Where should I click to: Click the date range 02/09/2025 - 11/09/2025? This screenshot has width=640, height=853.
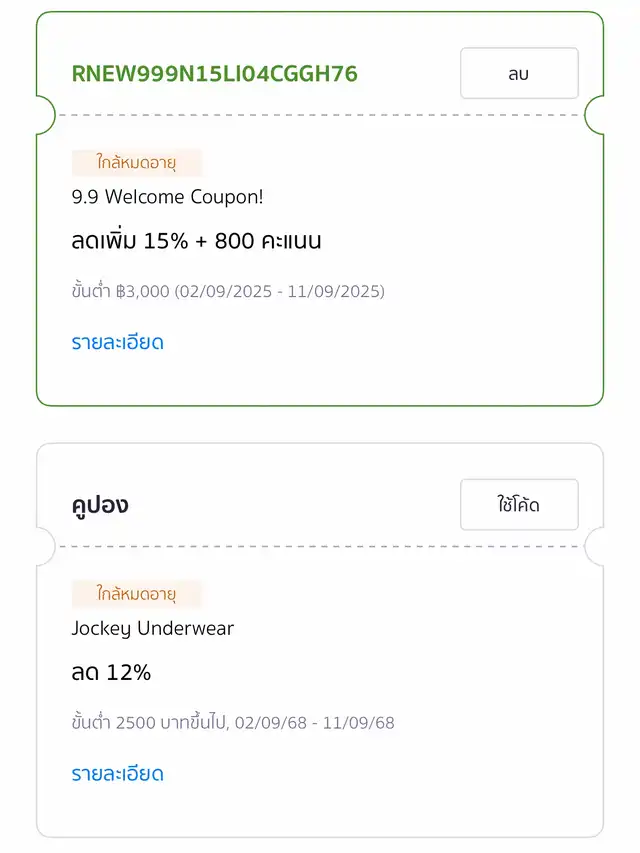[x=281, y=291]
